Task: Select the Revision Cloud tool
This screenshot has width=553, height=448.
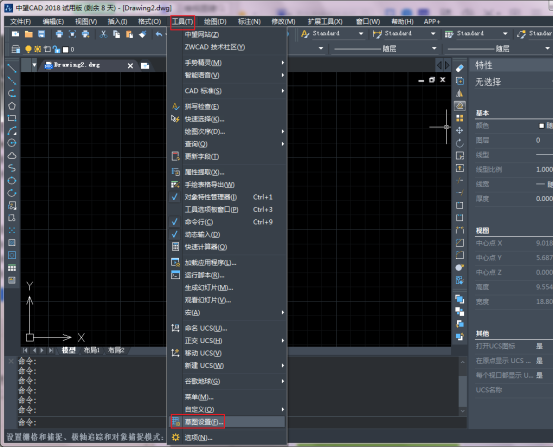Action: point(12,156)
